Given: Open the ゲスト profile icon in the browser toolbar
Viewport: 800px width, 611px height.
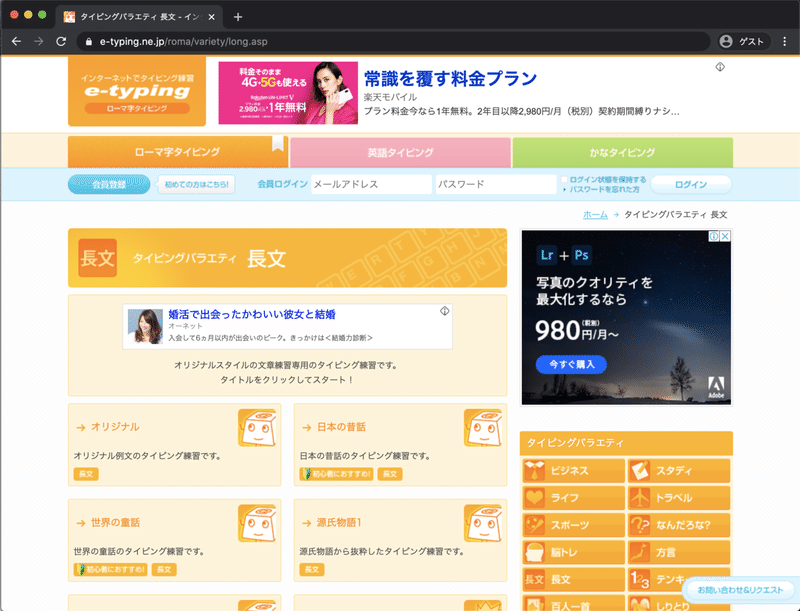Looking at the screenshot, I should tap(728, 42).
